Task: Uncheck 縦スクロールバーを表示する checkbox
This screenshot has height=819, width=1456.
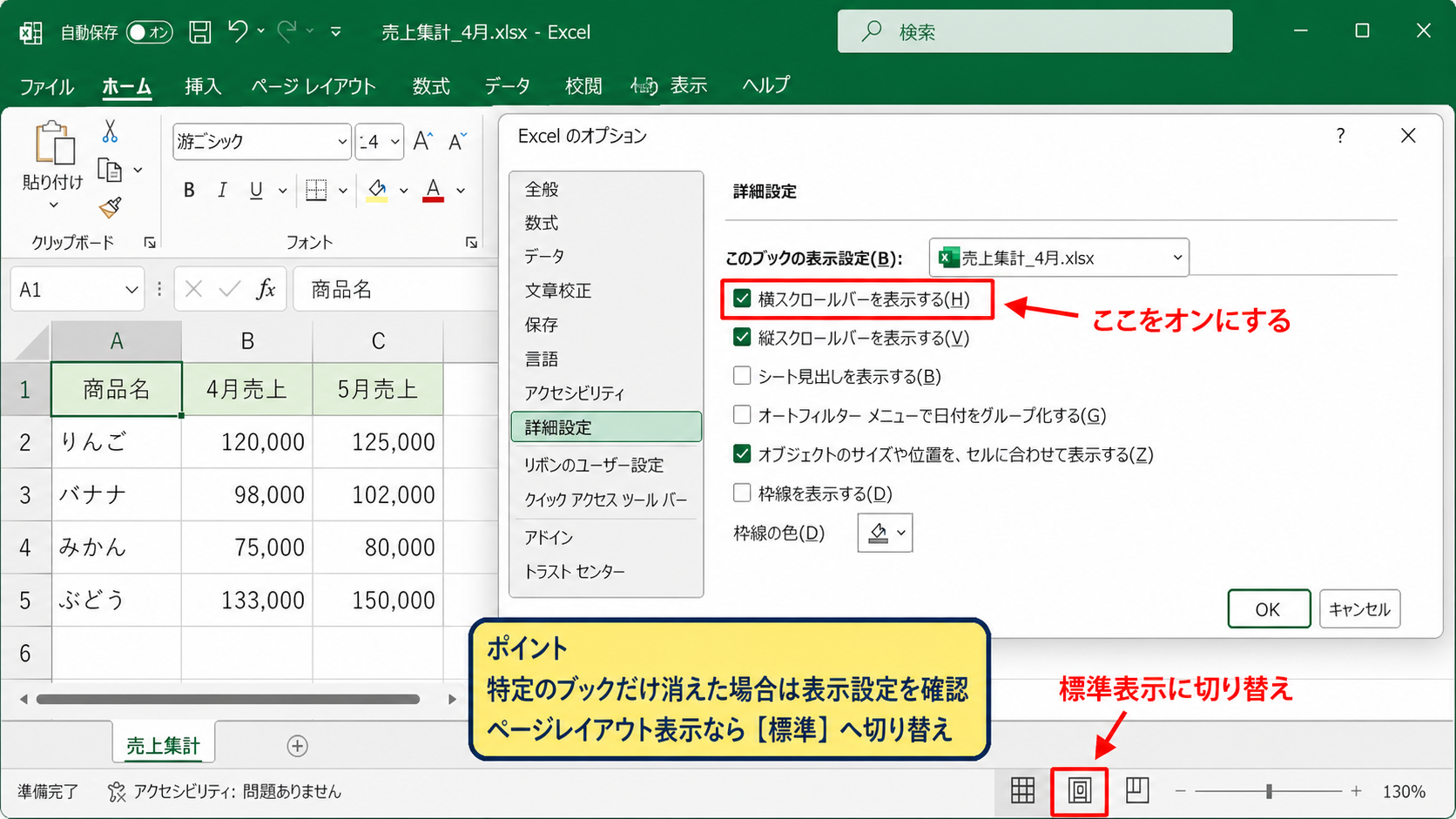Action: pos(742,337)
